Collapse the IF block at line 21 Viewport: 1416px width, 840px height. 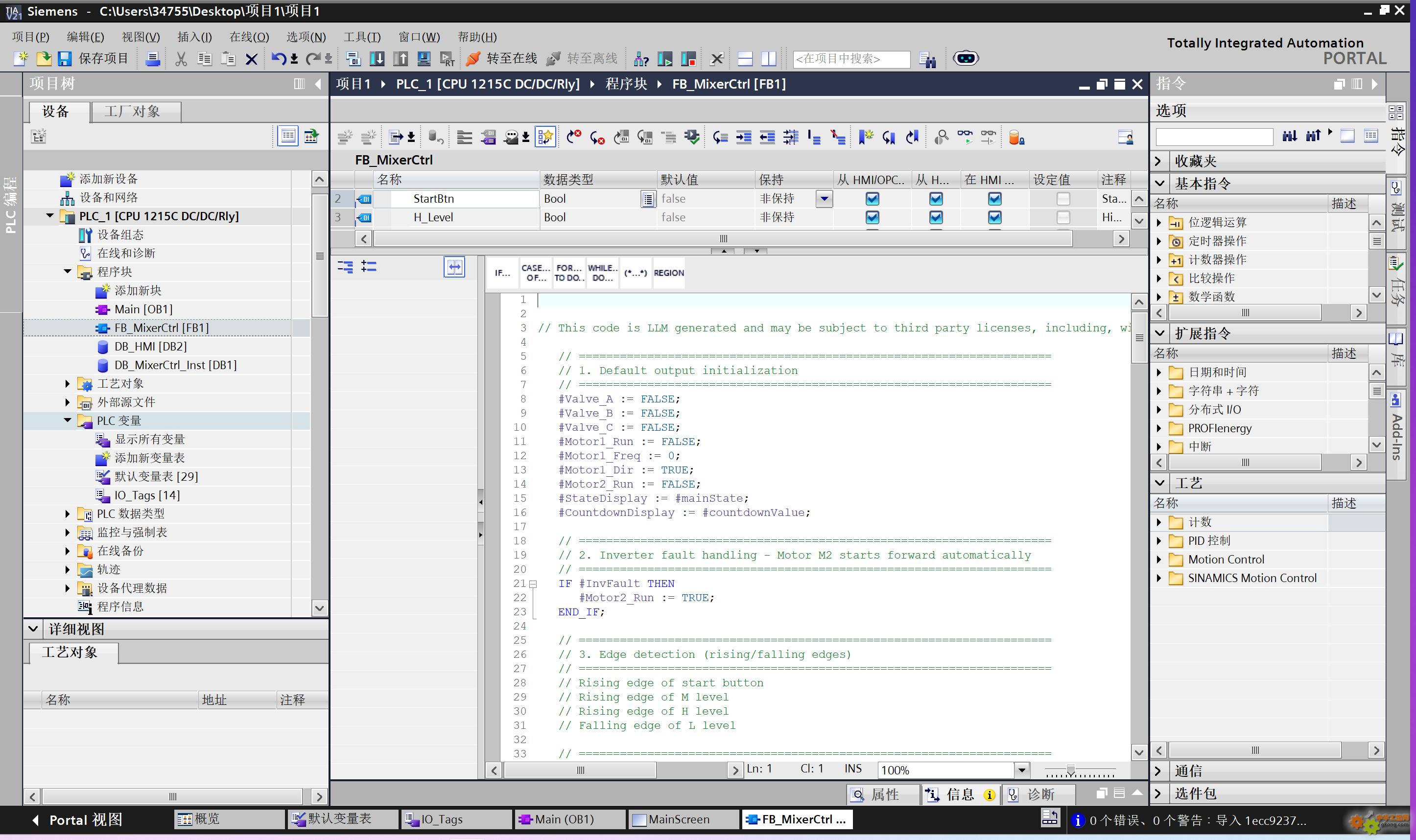click(x=533, y=583)
